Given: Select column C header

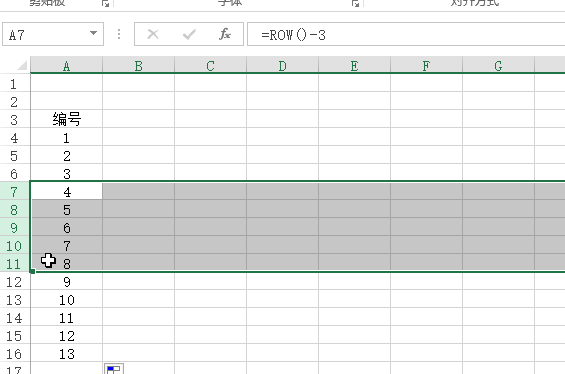Looking at the screenshot, I should pyautogui.click(x=210, y=65).
